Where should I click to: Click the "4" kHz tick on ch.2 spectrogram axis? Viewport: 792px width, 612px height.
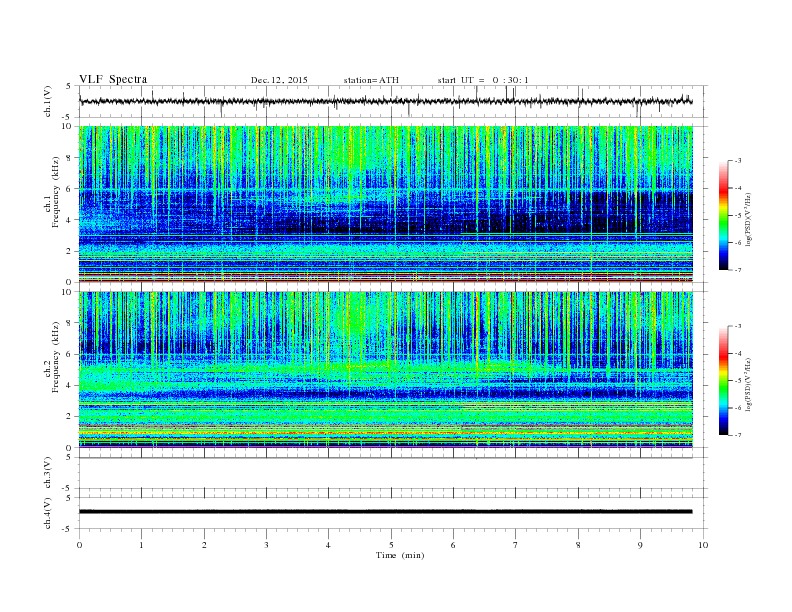click(x=69, y=385)
